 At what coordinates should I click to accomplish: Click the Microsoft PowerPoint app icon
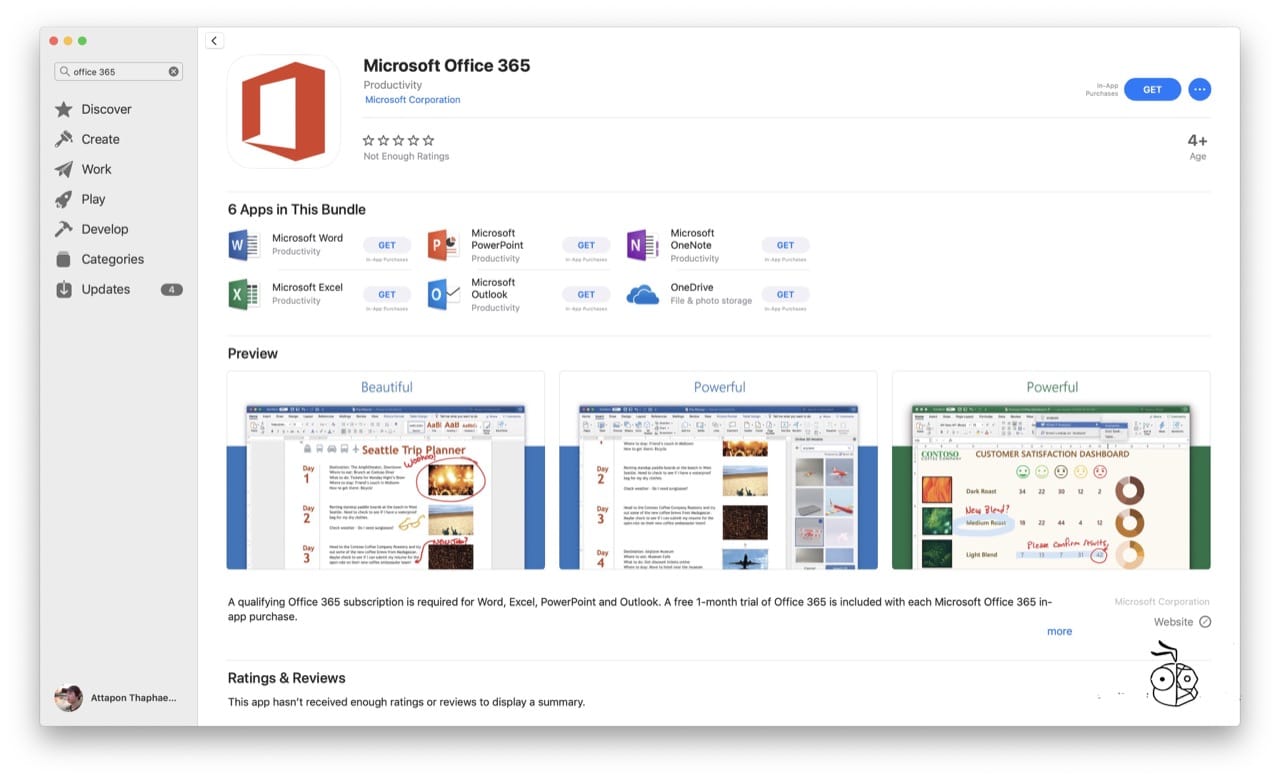443,245
